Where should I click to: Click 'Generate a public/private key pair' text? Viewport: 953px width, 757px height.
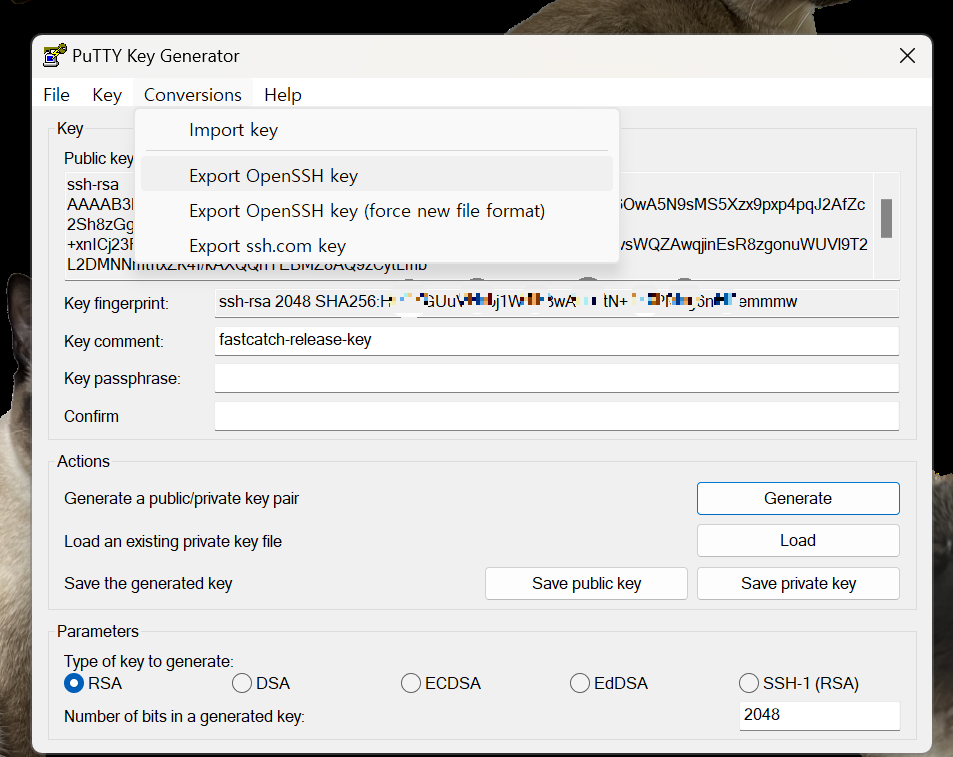(x=181, y=498)
